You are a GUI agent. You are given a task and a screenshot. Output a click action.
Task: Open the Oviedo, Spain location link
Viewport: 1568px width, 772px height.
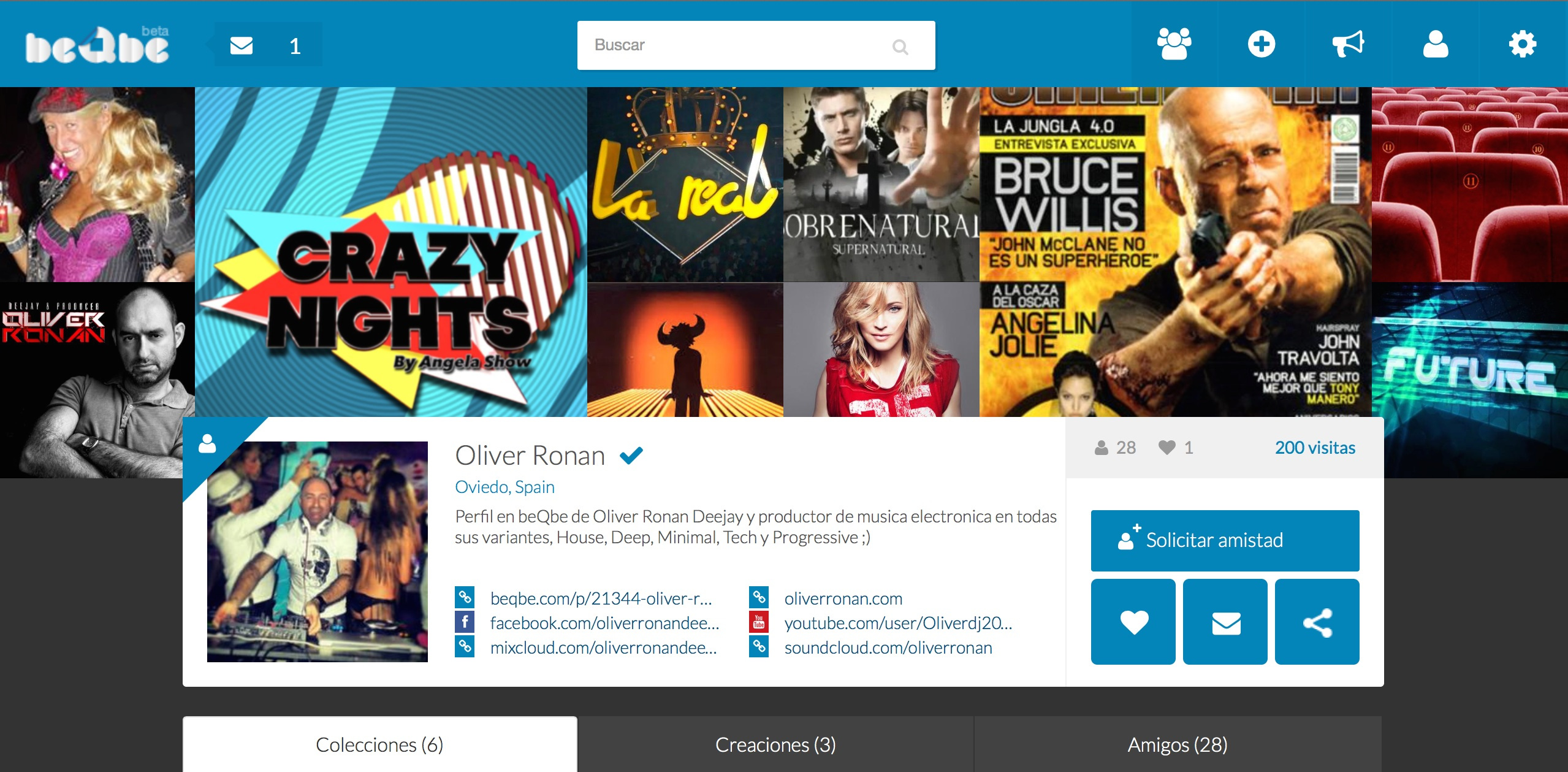pyautogui.click(x=504, y=487)
